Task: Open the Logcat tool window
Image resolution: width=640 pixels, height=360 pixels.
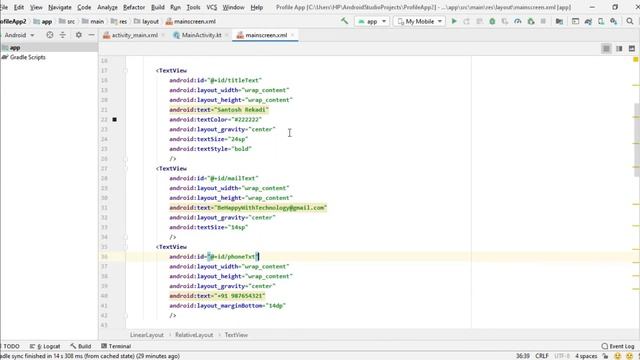Action: tap(45, 346)
